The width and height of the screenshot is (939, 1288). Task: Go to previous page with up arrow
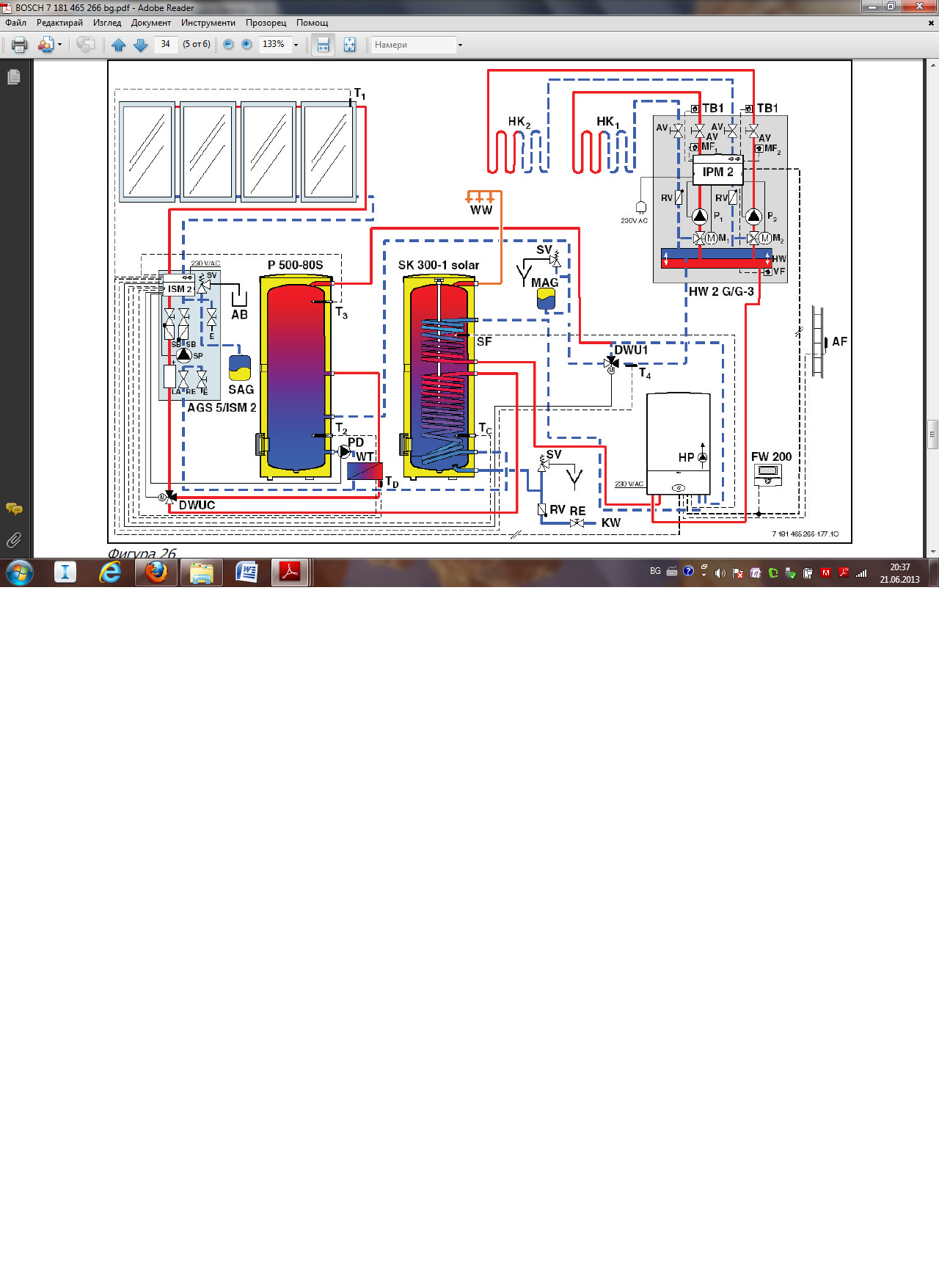tap(119, 45)
